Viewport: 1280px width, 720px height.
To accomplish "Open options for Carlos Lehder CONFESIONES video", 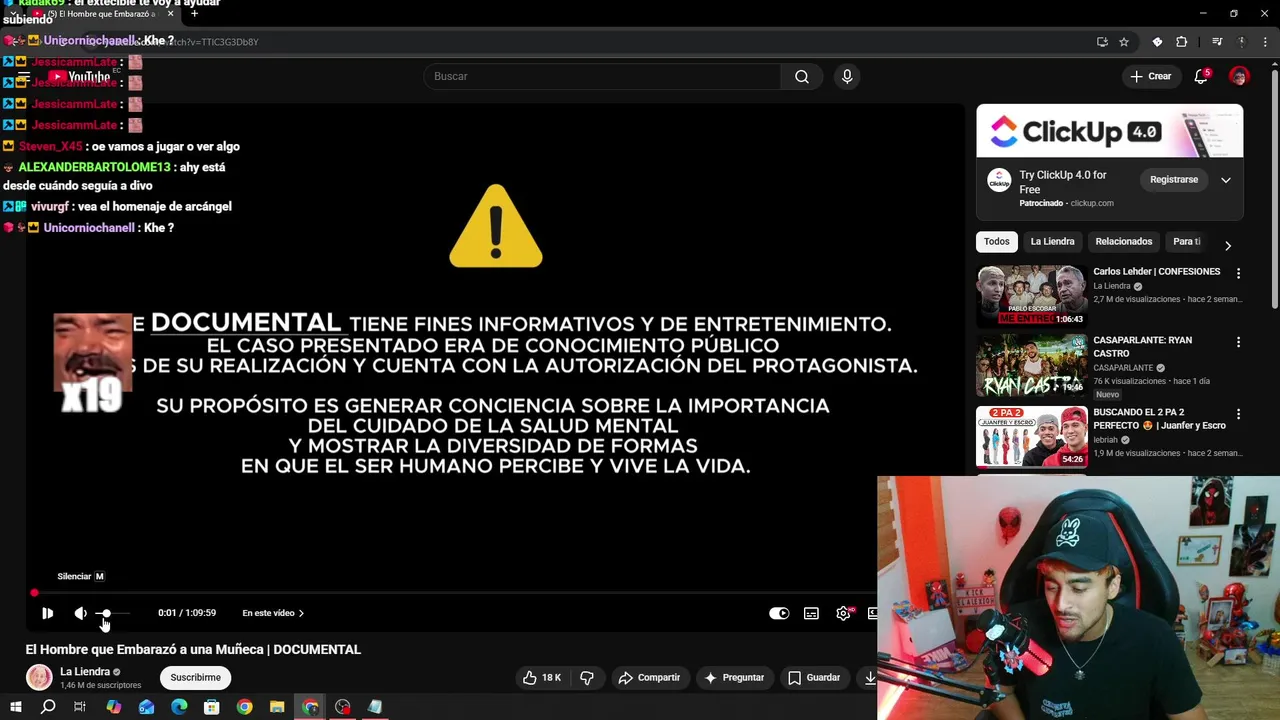I will pyautogui.click(x=1238, y=273).
